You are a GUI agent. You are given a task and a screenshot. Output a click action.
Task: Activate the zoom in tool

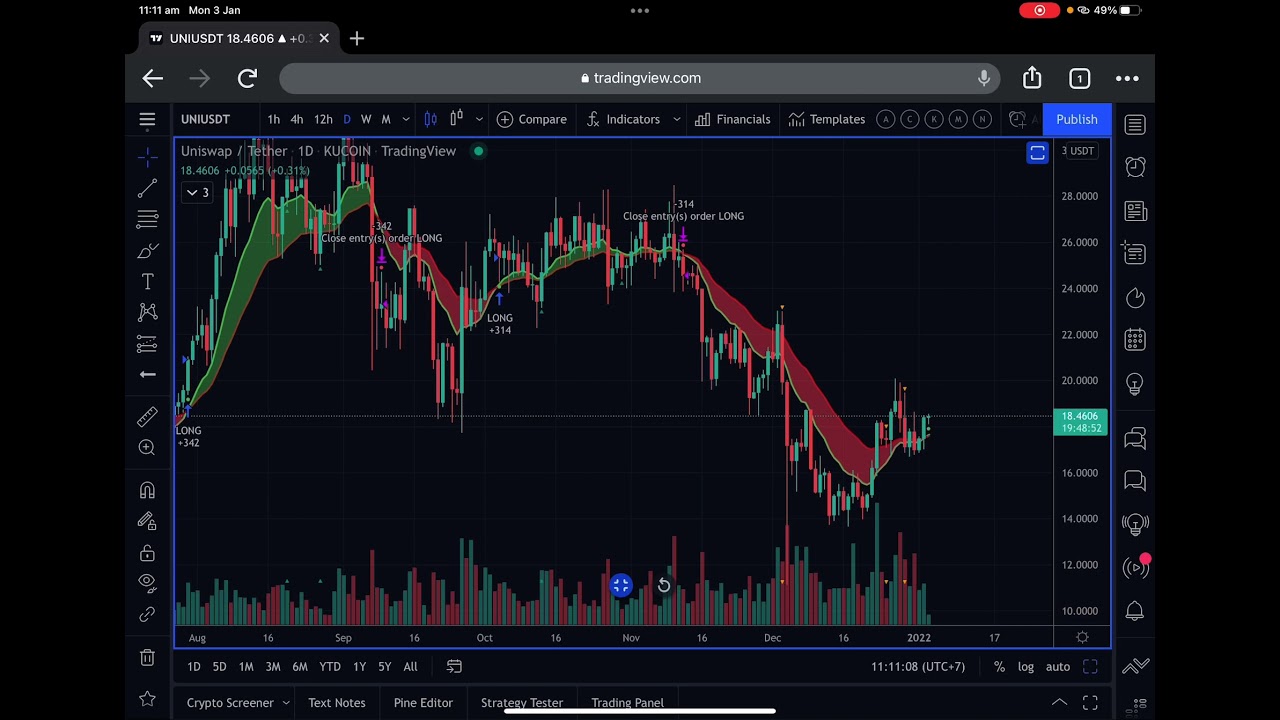[x=147, y=448]
